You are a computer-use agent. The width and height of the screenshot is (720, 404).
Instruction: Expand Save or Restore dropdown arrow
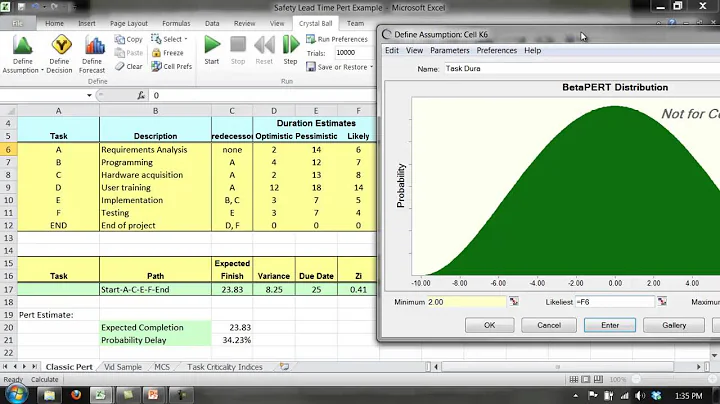tap(371, 67)
